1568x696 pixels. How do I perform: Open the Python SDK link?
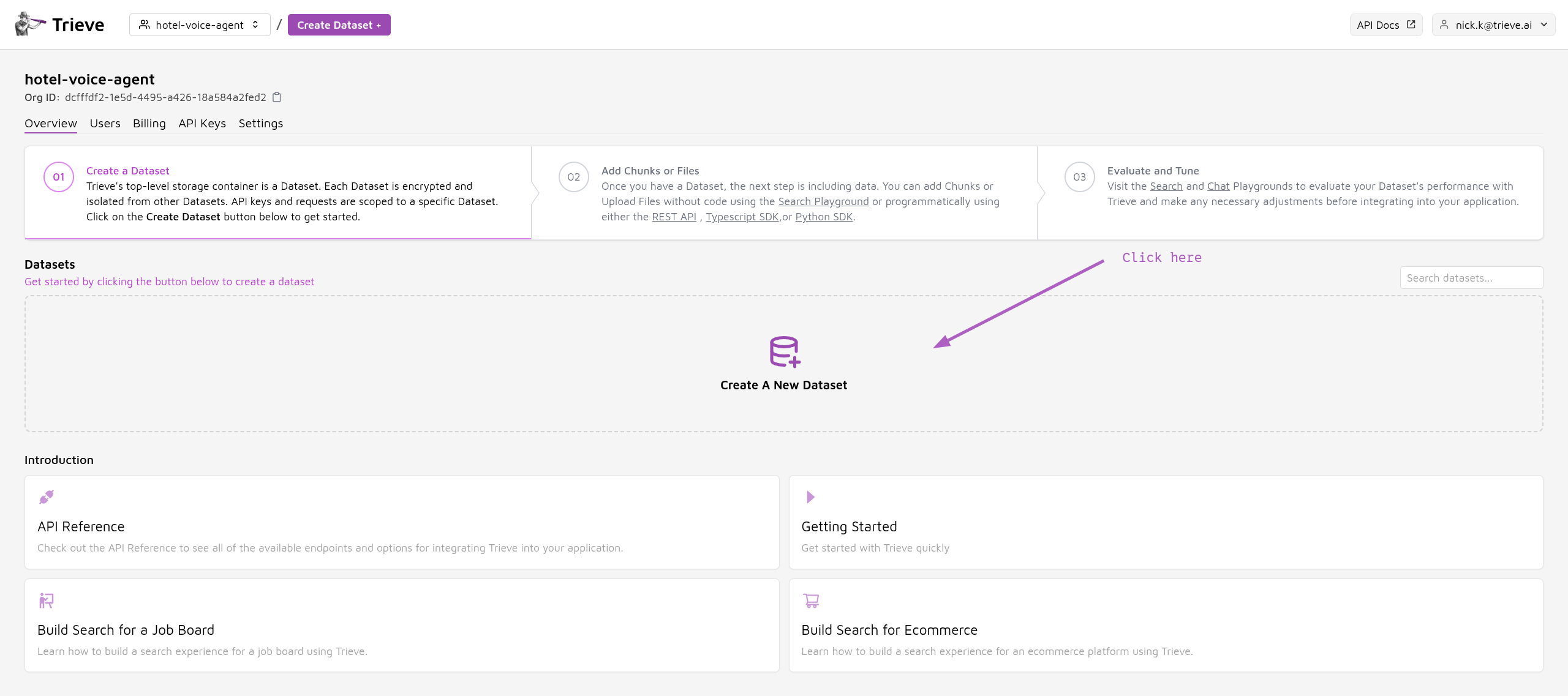pyautogui.click(x=824, y=217)
